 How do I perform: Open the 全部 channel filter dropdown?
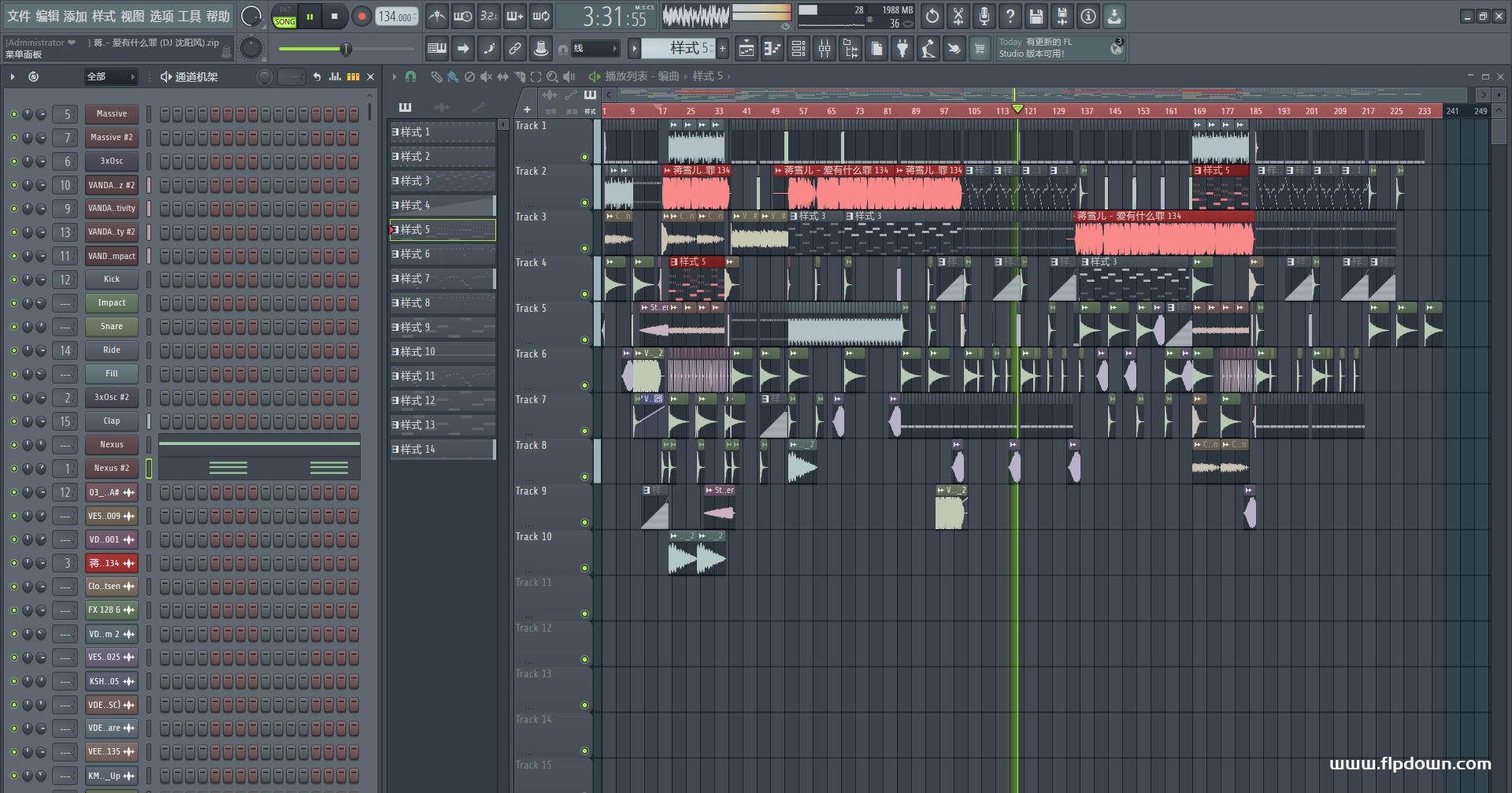click(x=110, y=76)
